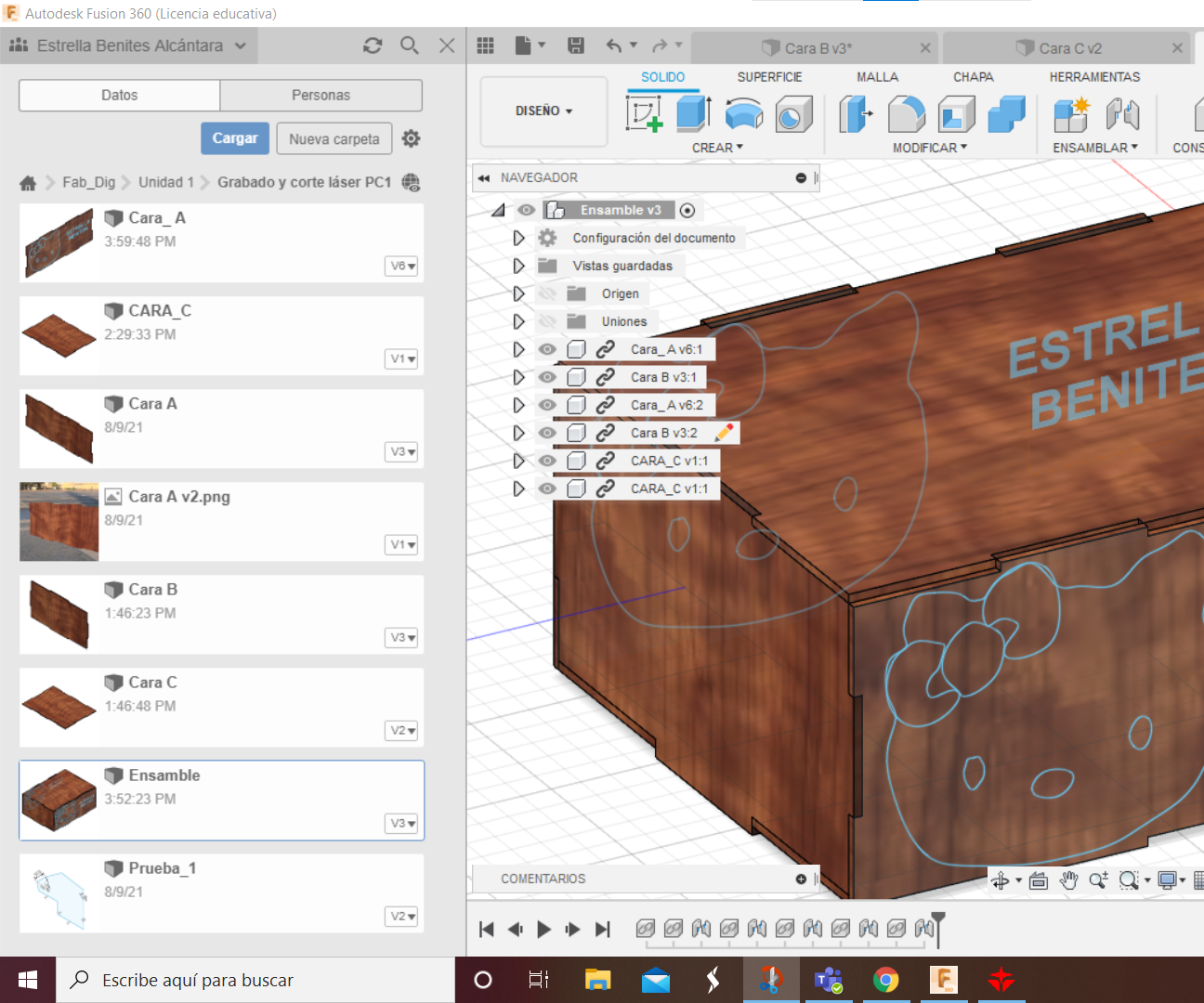Open the Shell tool
This screenshot has height=1003, width=1204.
coord(956,113)
